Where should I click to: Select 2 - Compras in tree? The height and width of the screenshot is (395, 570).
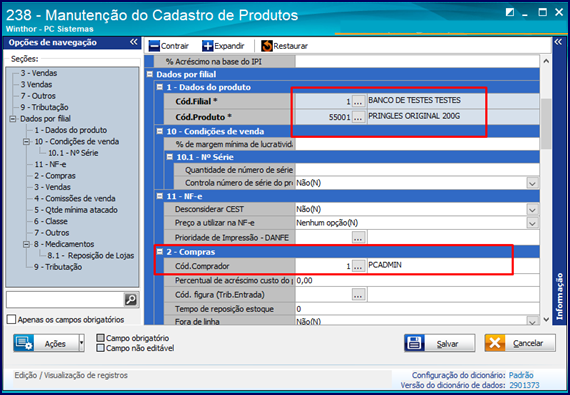[55, 176]
